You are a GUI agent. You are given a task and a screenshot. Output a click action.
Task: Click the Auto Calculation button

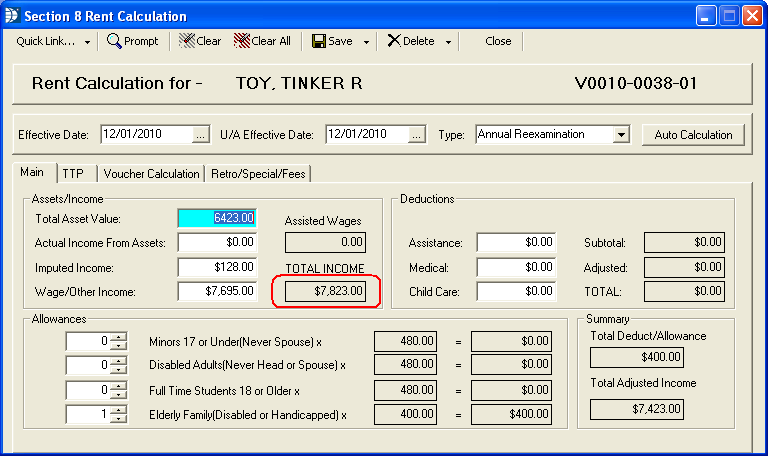tap(693, 135)
